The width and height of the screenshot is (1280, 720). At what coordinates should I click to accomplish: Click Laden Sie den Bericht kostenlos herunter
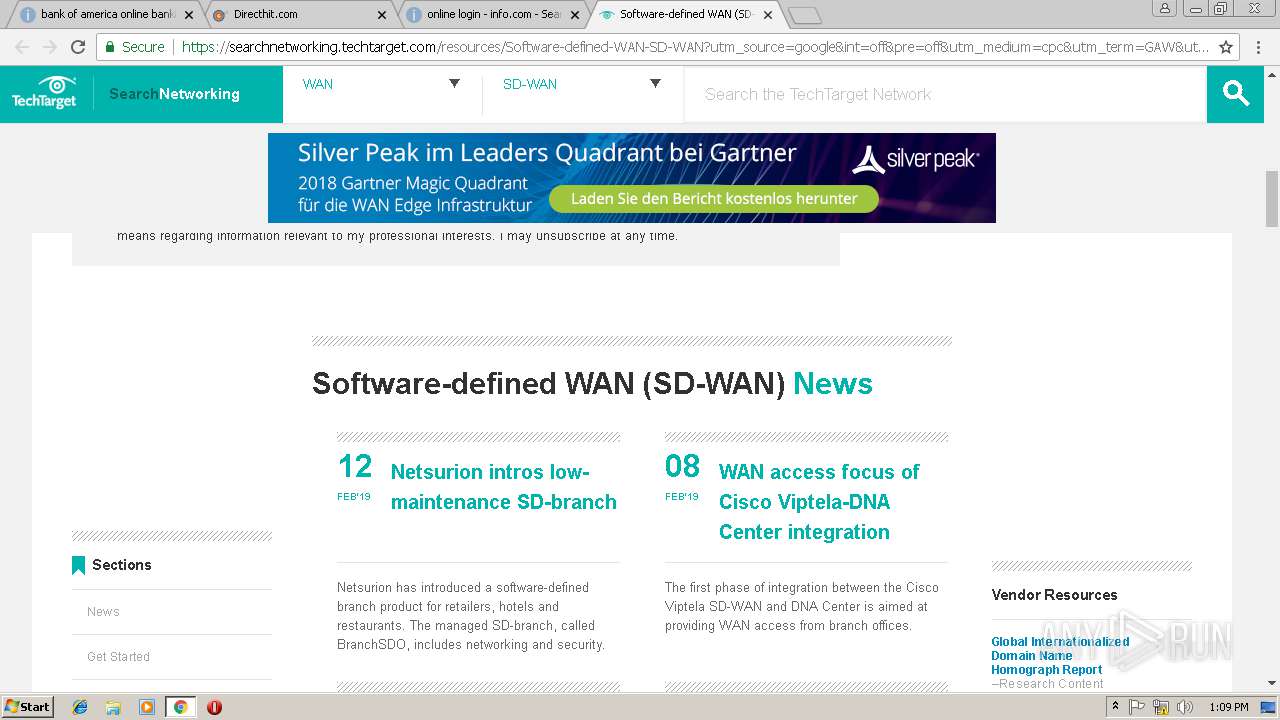click(714, 199)
